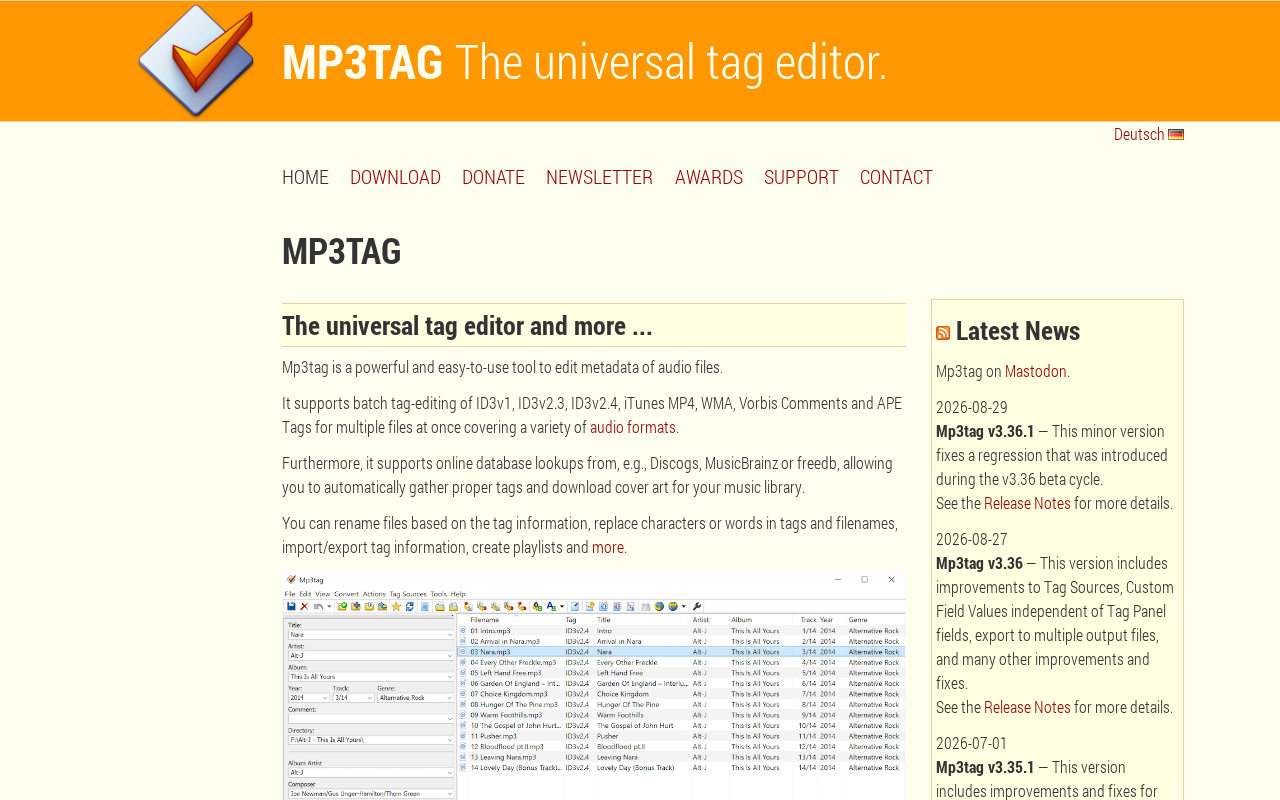
Task: Click the 'Latest News' heading
Action: 1018,331
